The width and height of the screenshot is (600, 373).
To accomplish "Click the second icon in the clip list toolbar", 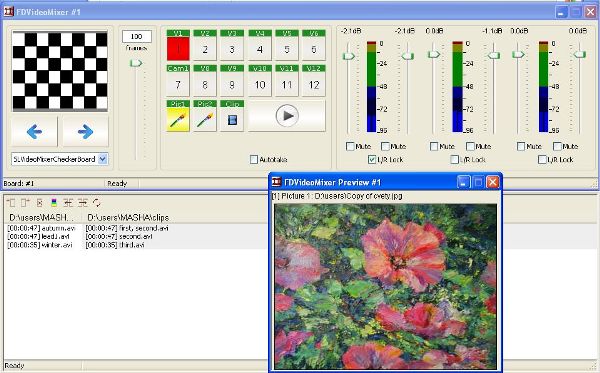I will pyautogui.click(x=25, y=203).
